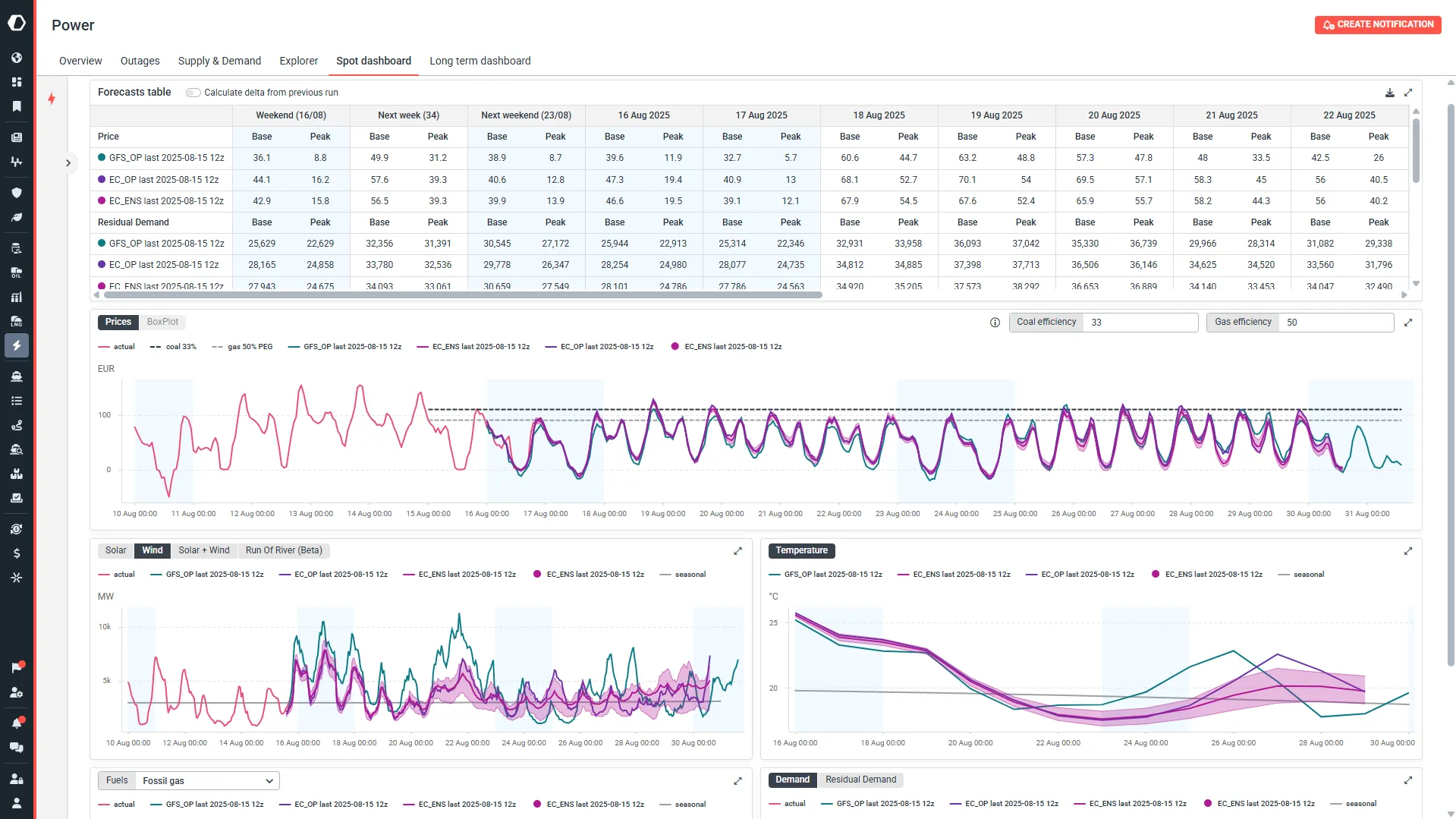Maximize the Prices chart panel

1408,323
